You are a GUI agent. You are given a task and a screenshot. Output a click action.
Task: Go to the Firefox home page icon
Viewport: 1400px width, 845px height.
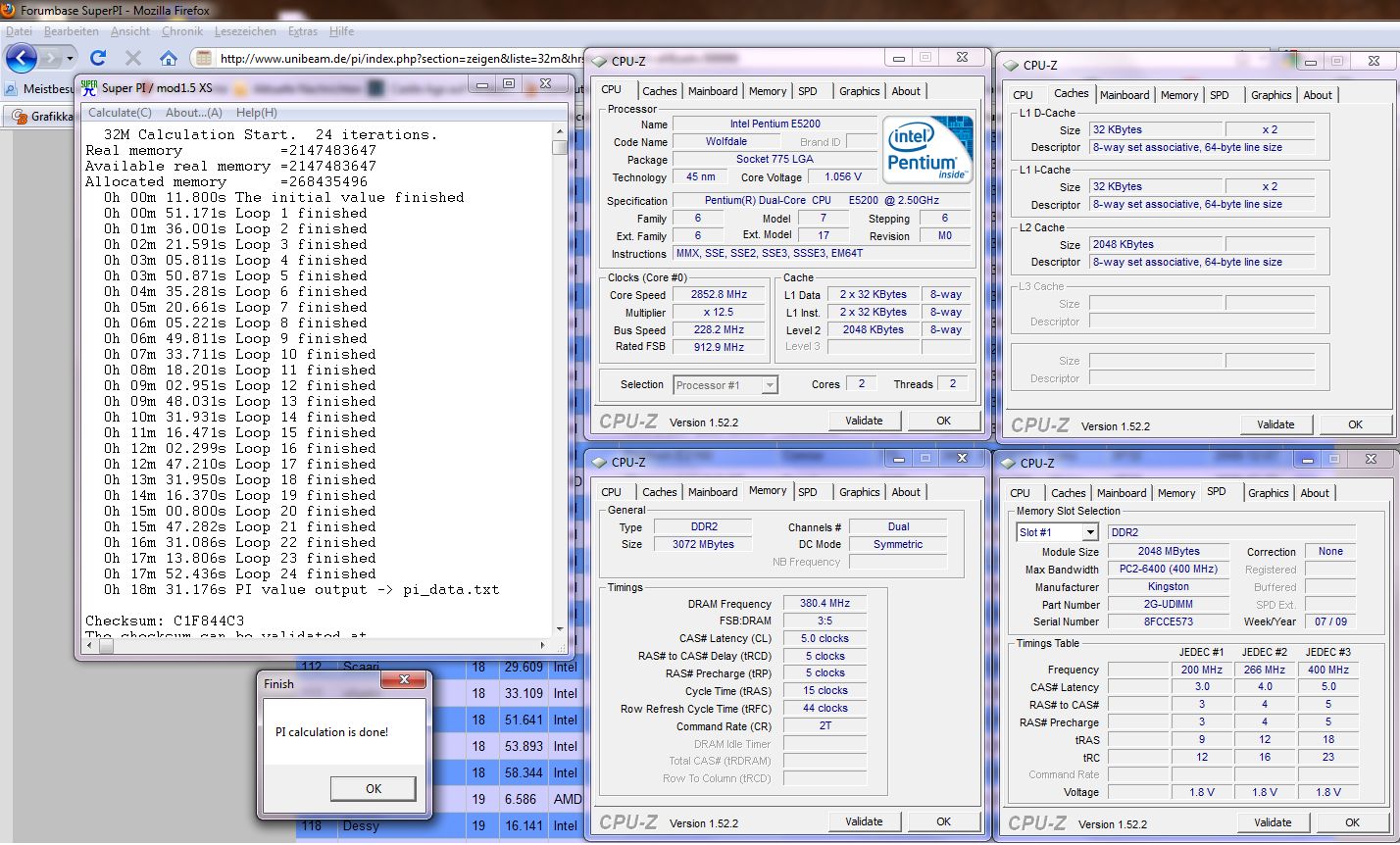click(x=169, y=58)
